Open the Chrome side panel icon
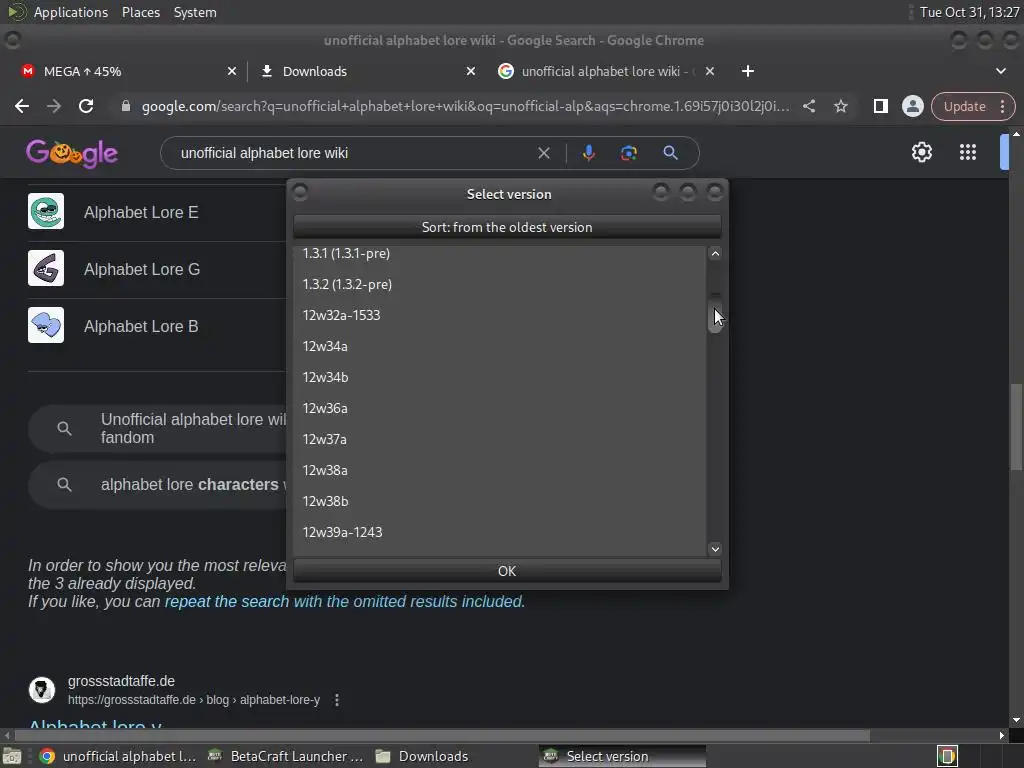The width and height of the screenshot is (1024, 768). click(x=880, y=106)
